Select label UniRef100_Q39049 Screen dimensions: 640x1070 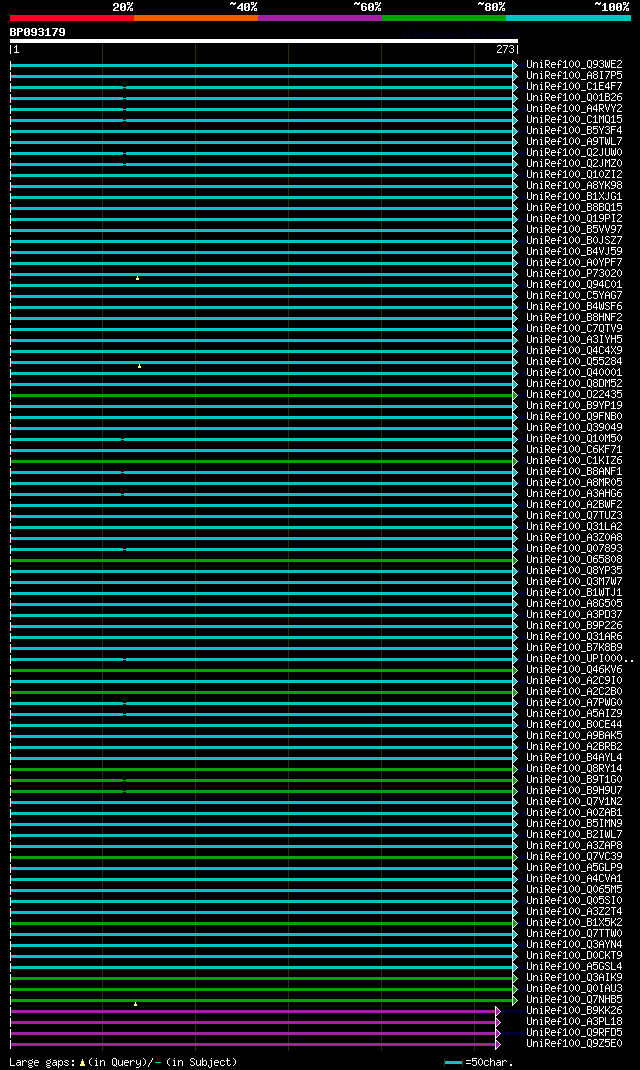[574, 428]
